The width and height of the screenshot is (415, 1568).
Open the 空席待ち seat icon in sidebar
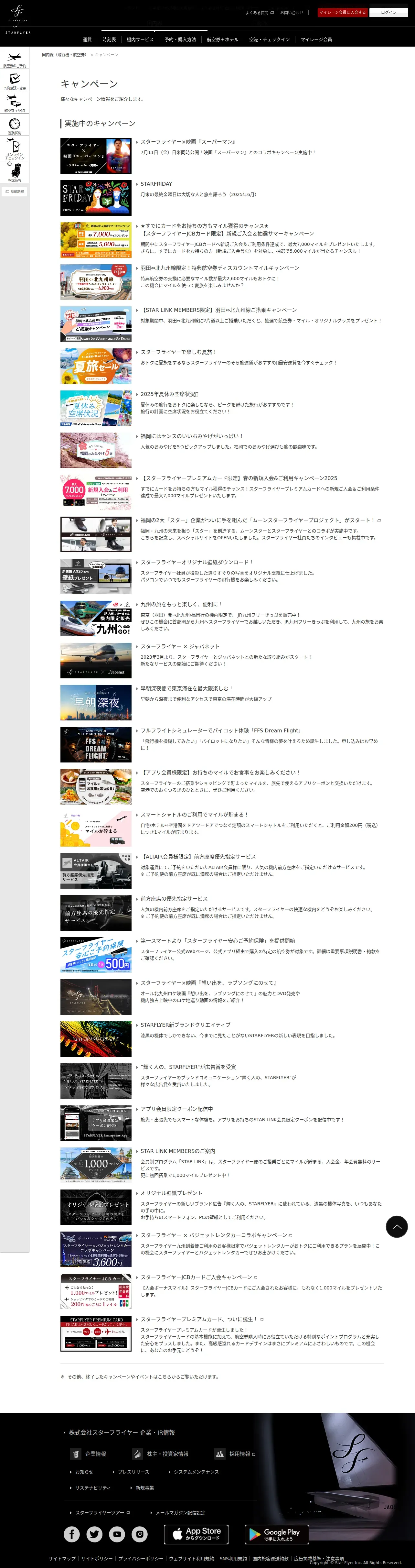pos(15,172)
